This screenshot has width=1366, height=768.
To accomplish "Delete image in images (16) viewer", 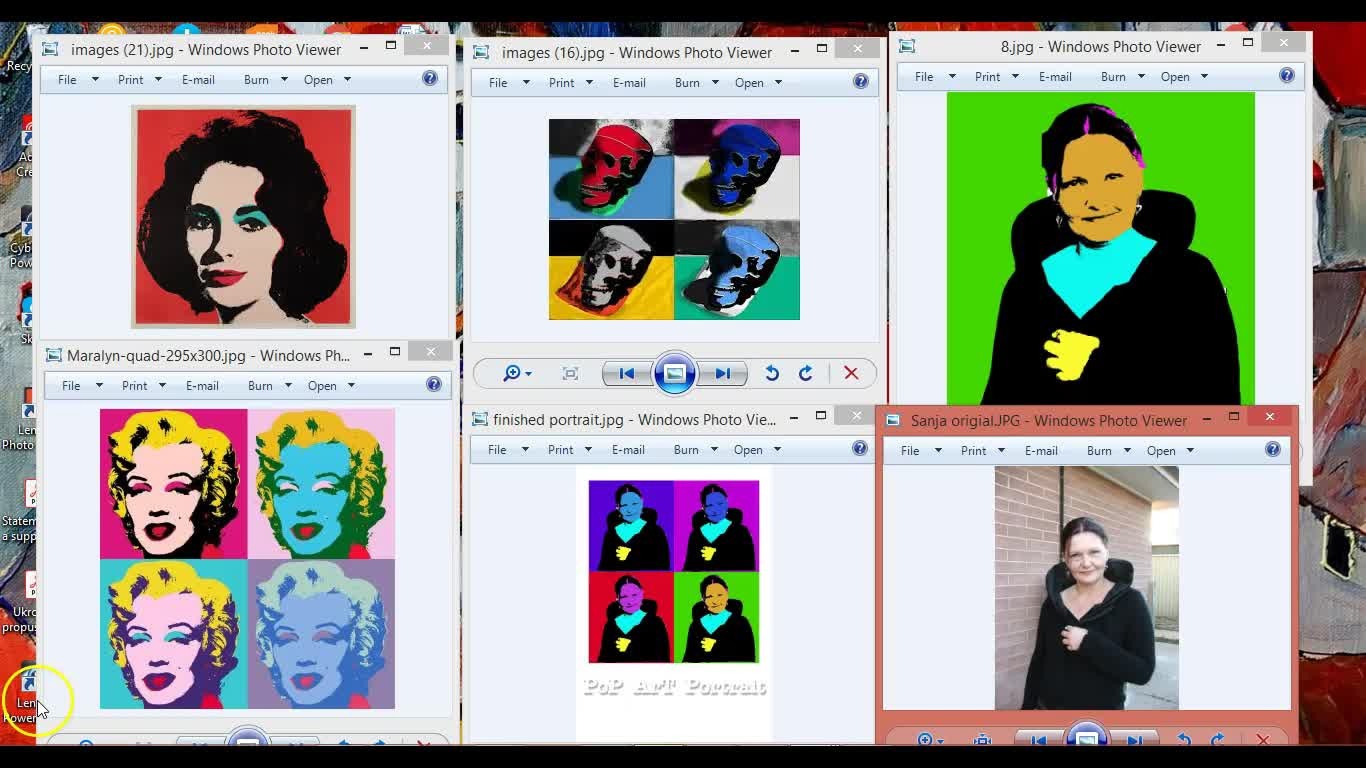I will click(851, 373).
